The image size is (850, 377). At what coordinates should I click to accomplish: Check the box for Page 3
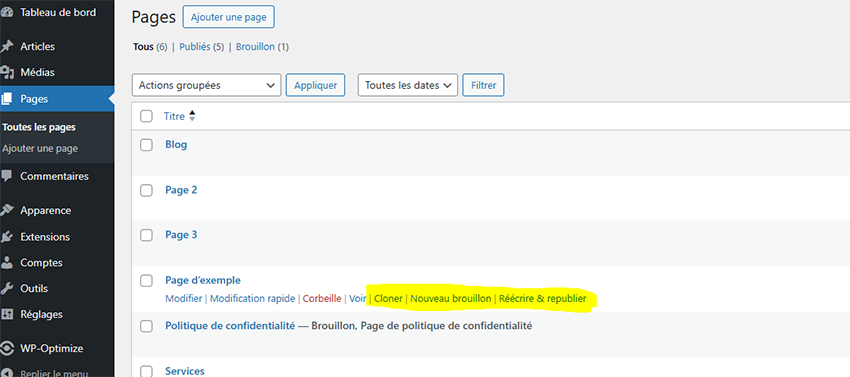pos(146,235)
